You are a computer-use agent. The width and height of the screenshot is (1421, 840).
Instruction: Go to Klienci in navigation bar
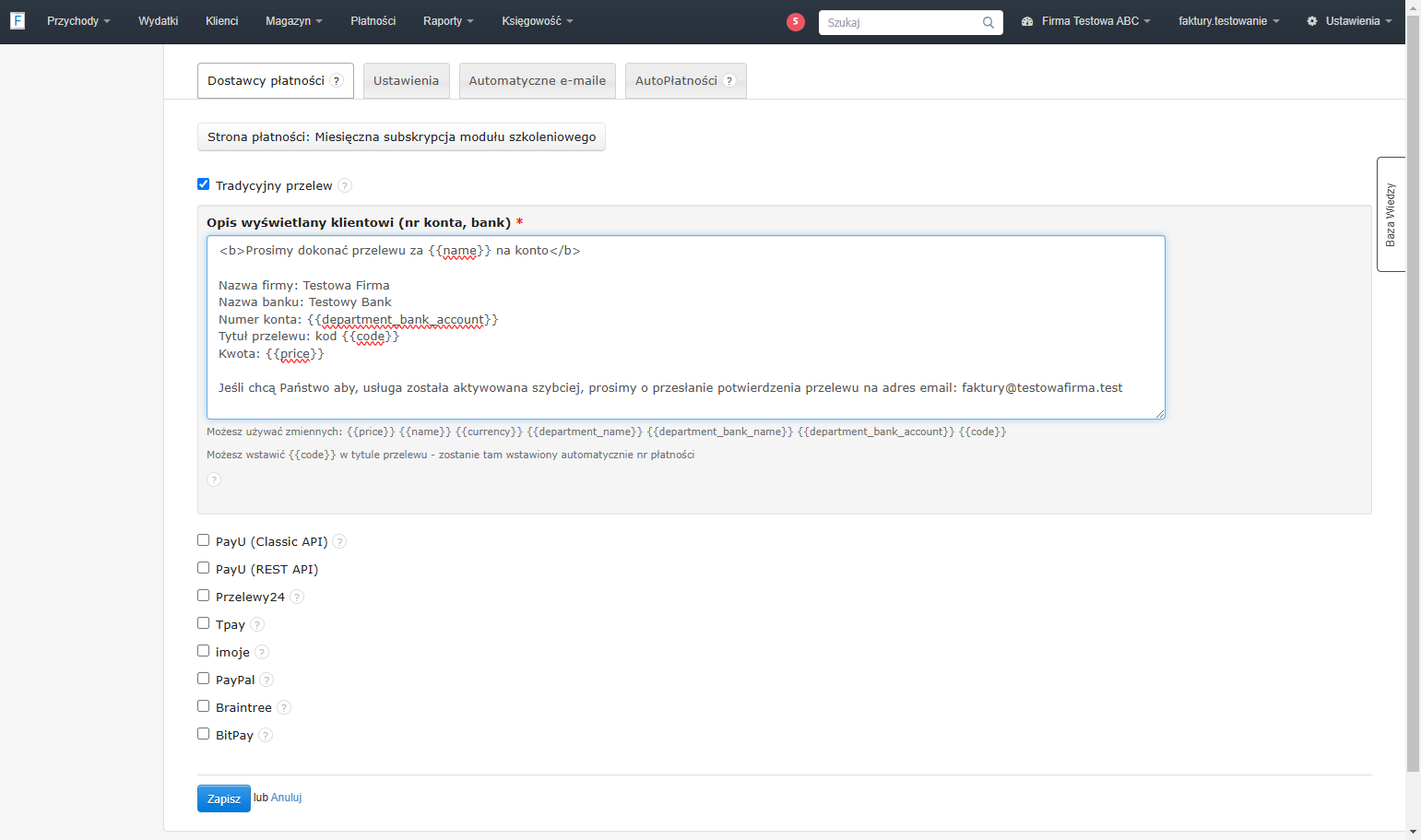(x=222, y=21)
